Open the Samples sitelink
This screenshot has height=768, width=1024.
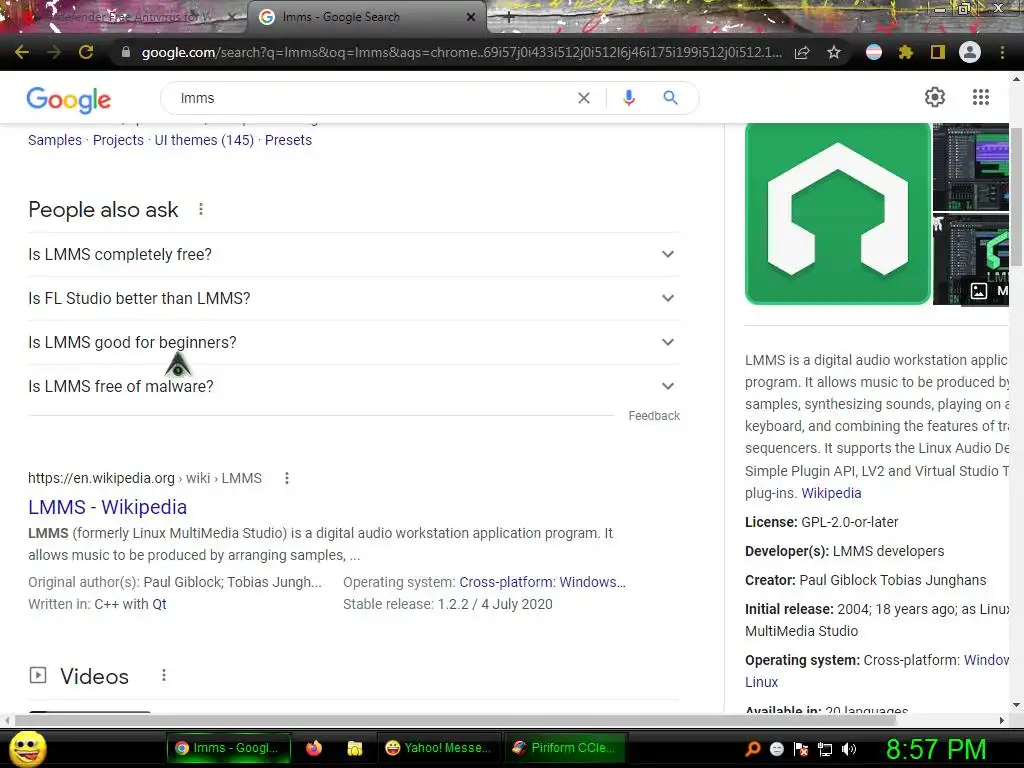click(55, 140)
